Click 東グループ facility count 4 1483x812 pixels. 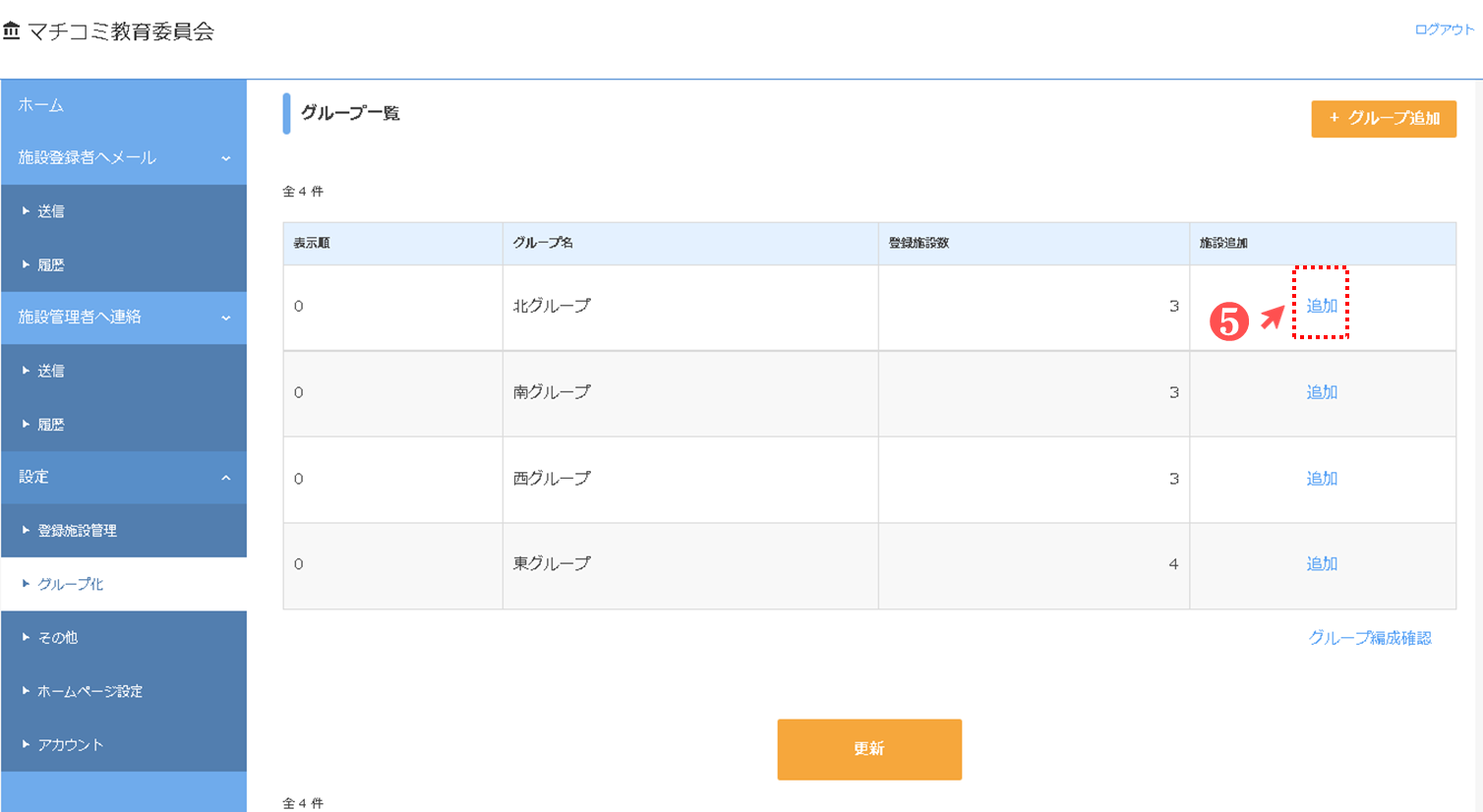1173,564
